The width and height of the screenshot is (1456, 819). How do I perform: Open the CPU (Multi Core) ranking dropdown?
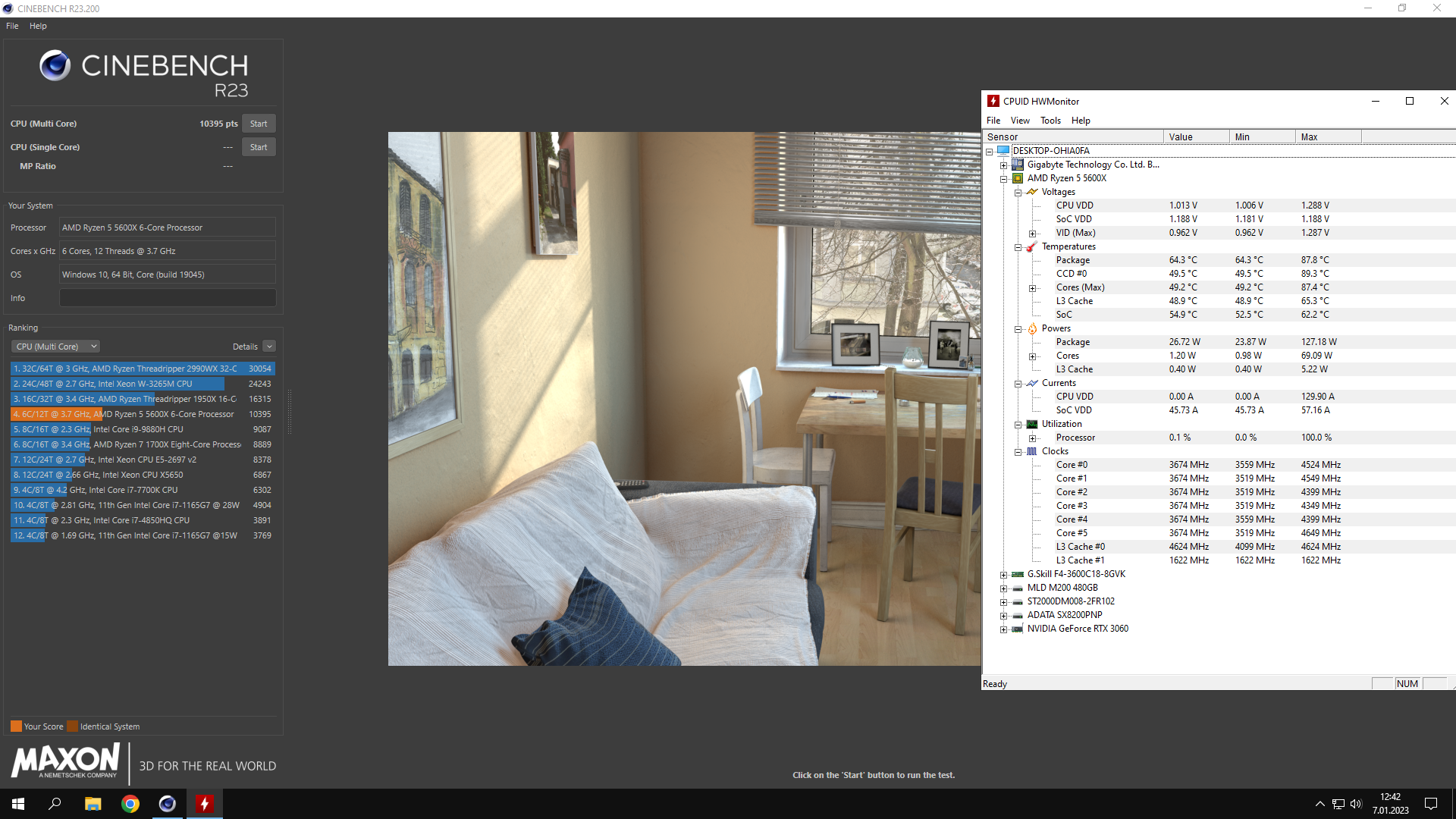(x=55, y=347)
